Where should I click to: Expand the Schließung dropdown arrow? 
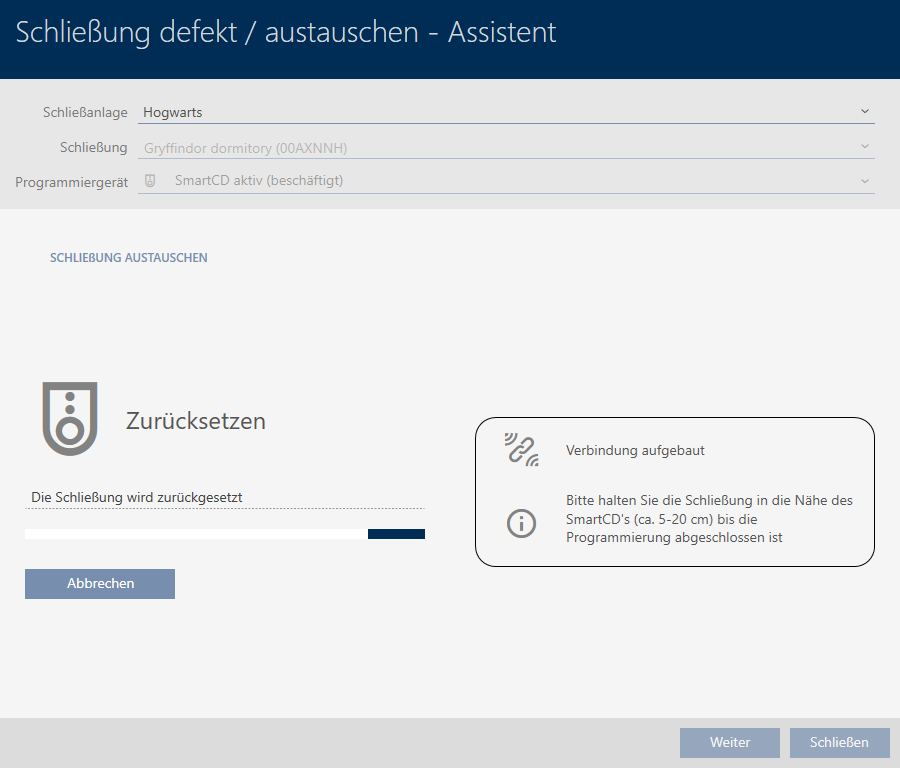pos(865,147)
